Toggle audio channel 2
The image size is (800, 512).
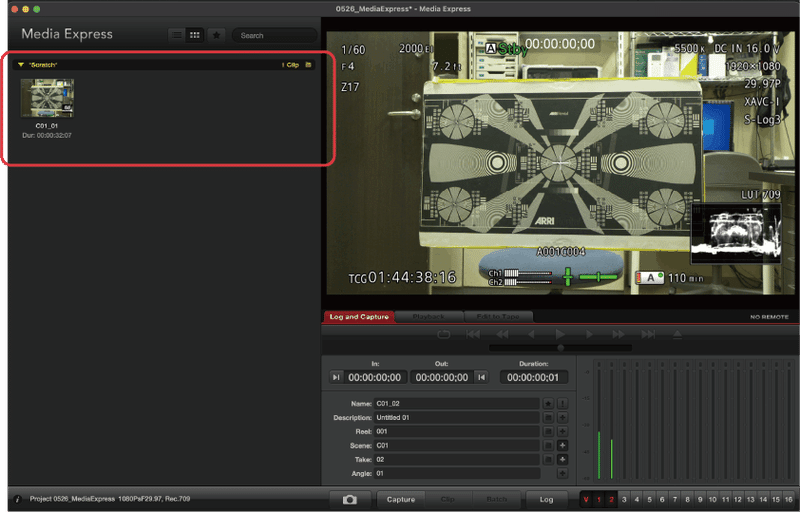click(x=611, y=500)
